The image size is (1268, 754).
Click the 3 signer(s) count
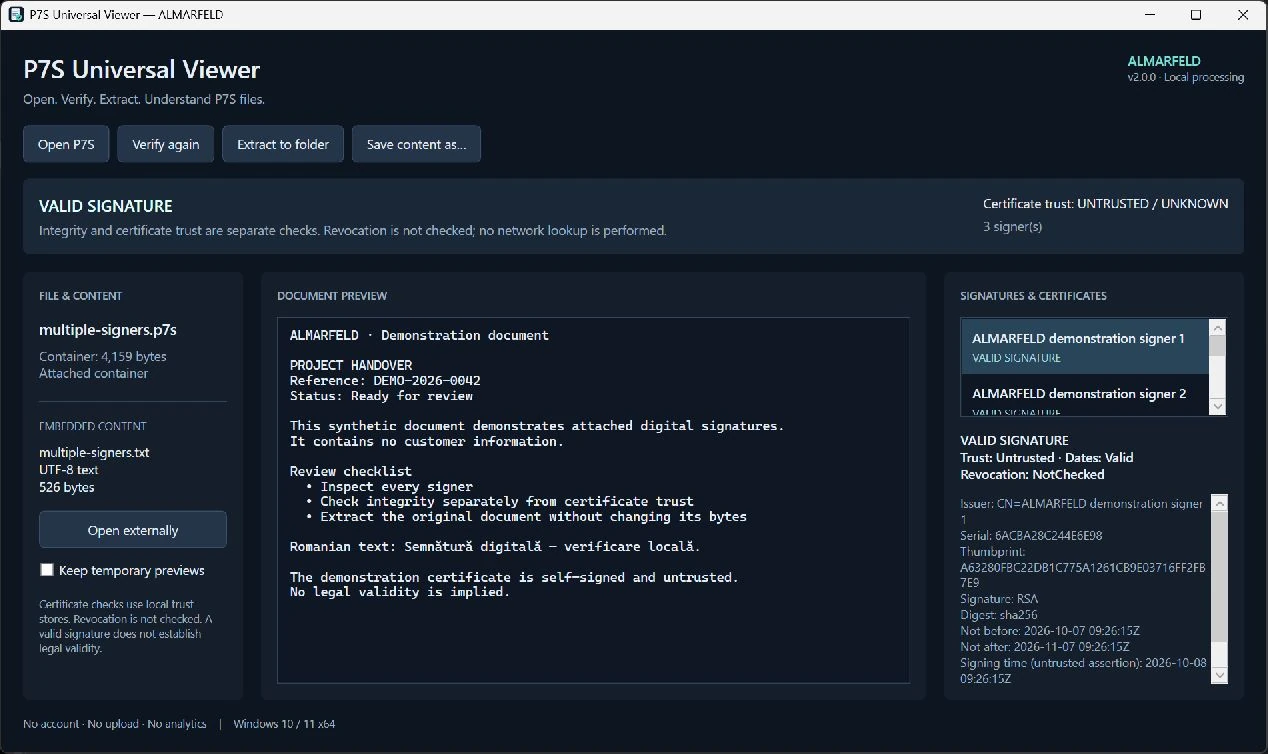click(x=1012, y=227)
